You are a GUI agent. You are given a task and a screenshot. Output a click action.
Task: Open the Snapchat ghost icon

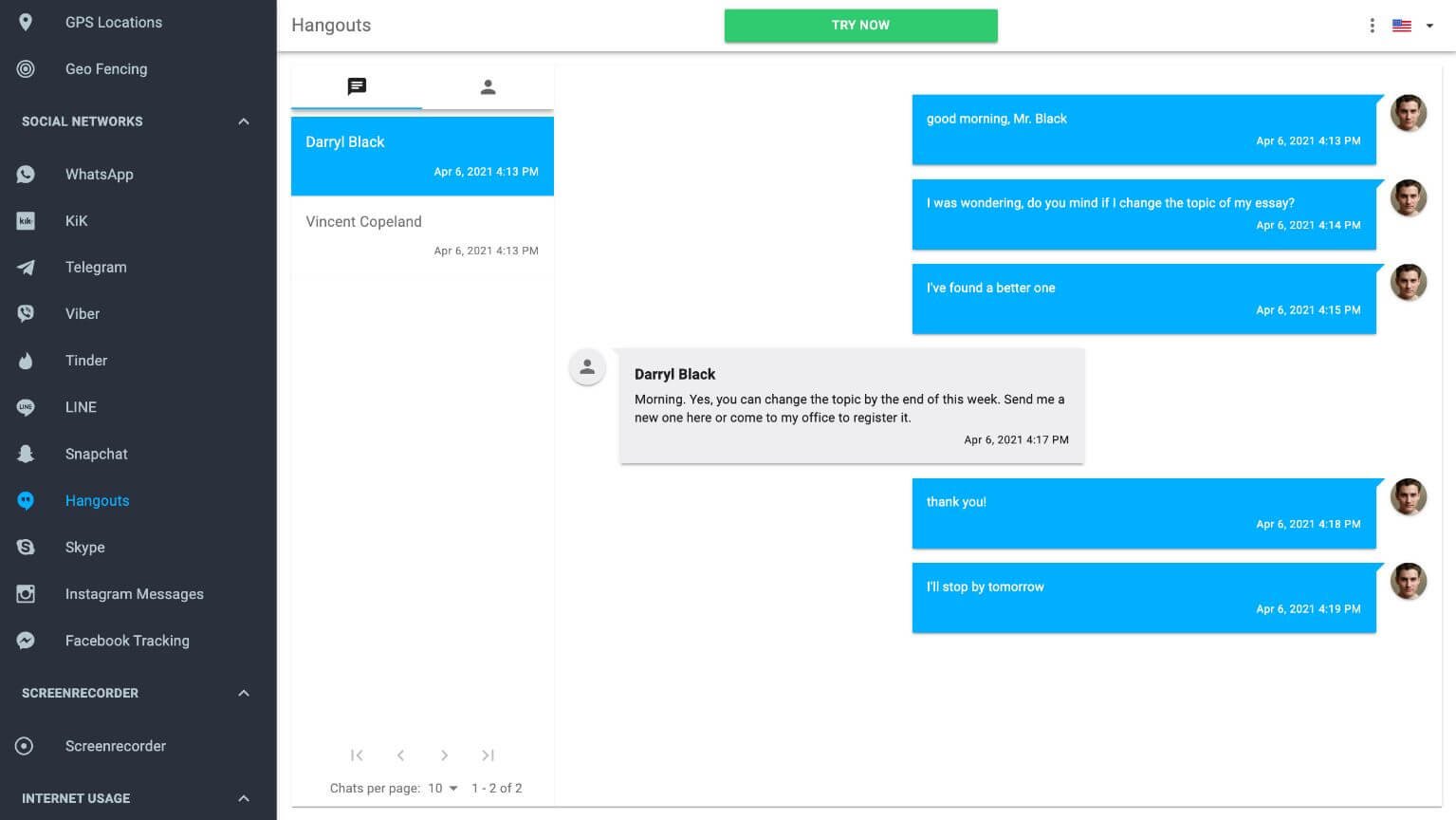26,454
